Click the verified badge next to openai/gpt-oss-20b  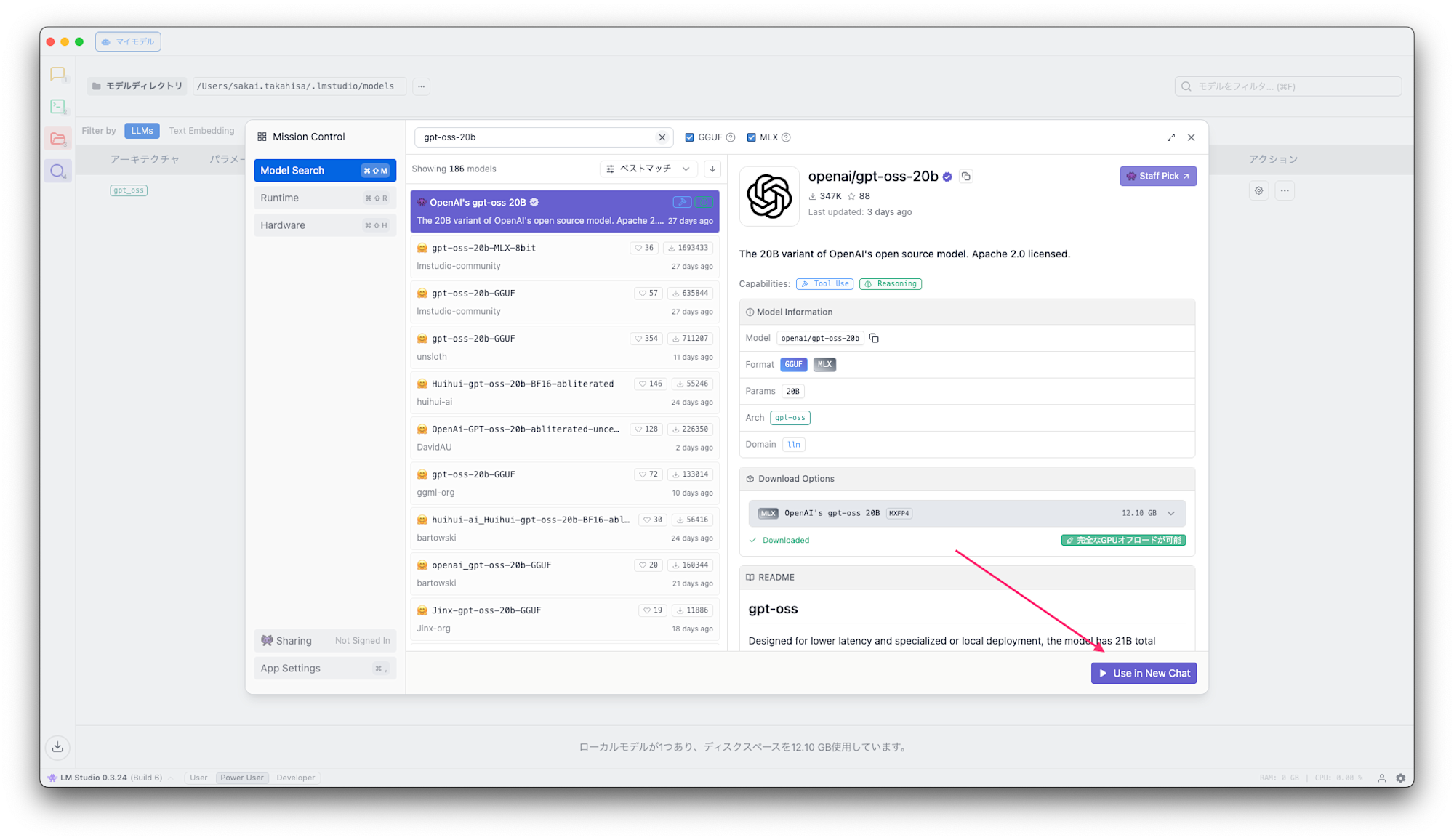click(x=947, y=177)
